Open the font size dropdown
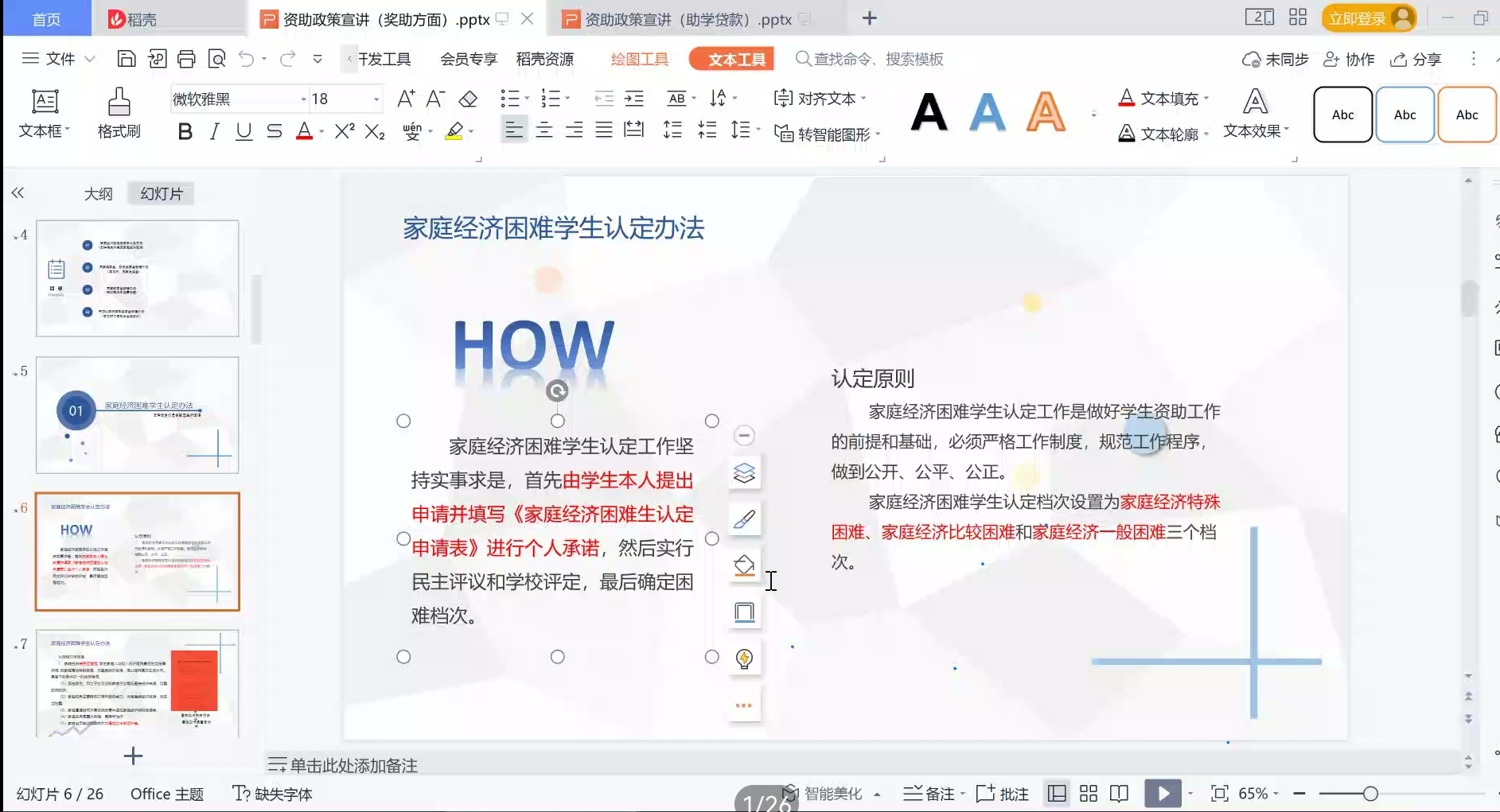The width and height of the screenshot is (1500, 812). pyautogui.click(x=376, y=99)
